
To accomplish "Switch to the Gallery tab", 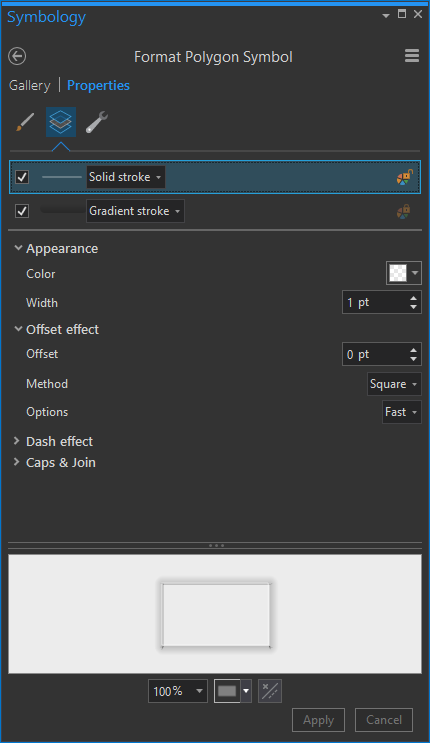I will 30,85.
